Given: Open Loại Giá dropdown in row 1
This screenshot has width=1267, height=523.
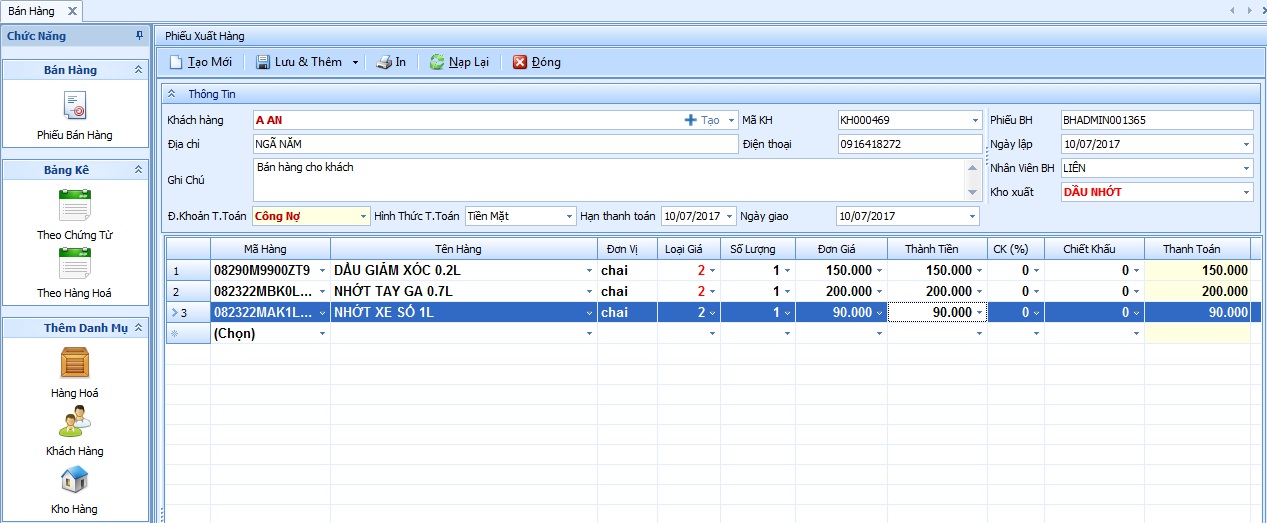Looking at the screenshot, I should [x=712, y=270].
